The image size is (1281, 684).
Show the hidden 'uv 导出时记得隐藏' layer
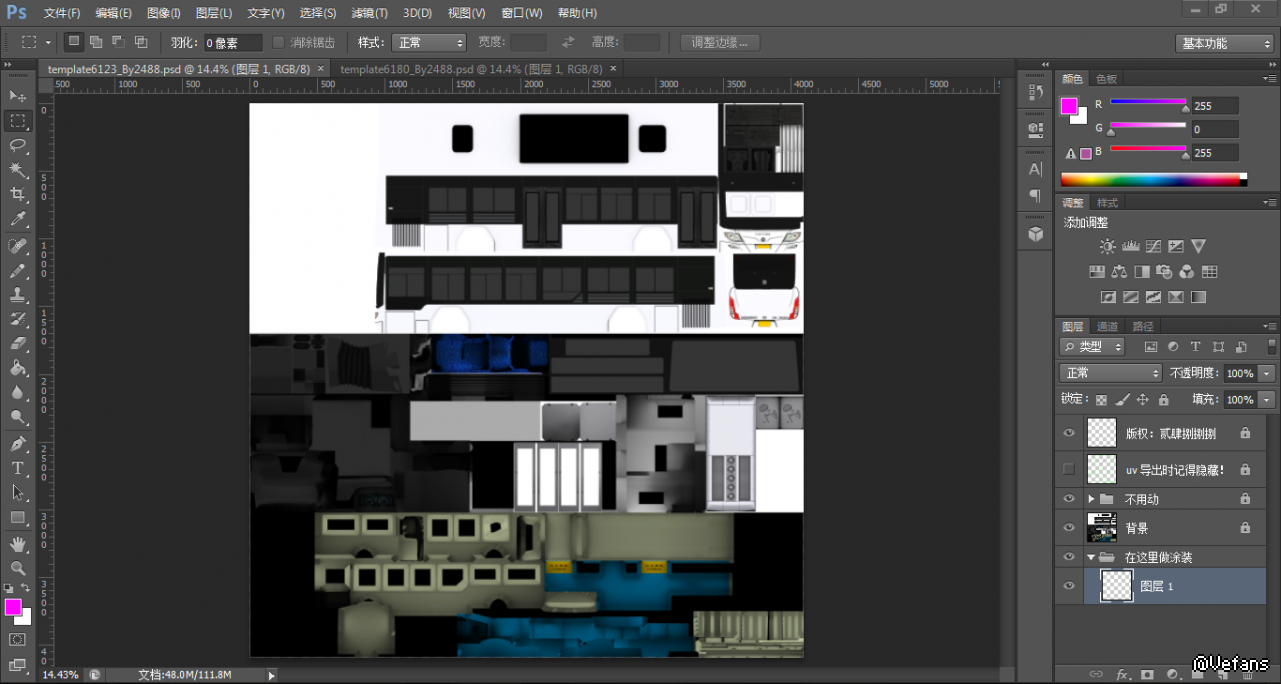coord(1069,469)
